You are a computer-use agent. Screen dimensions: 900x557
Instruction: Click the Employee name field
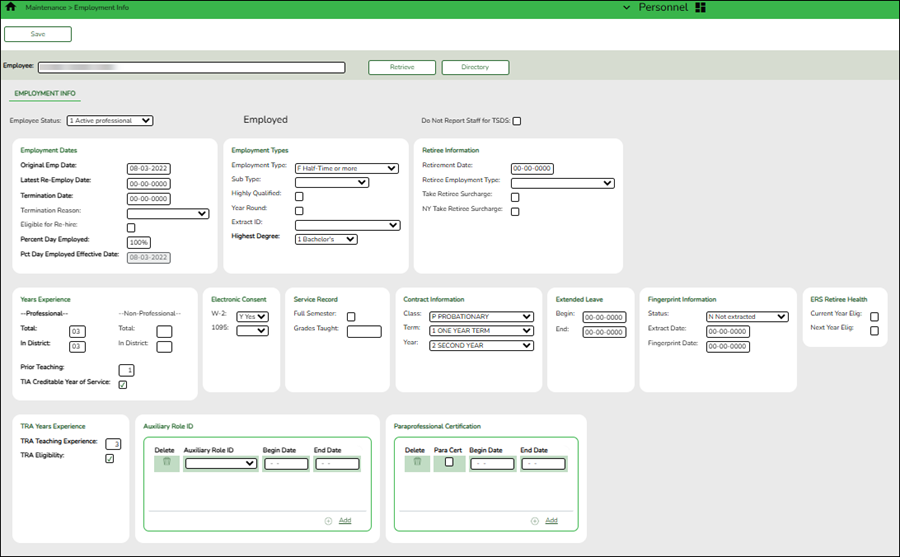click(x=192, y=67)
